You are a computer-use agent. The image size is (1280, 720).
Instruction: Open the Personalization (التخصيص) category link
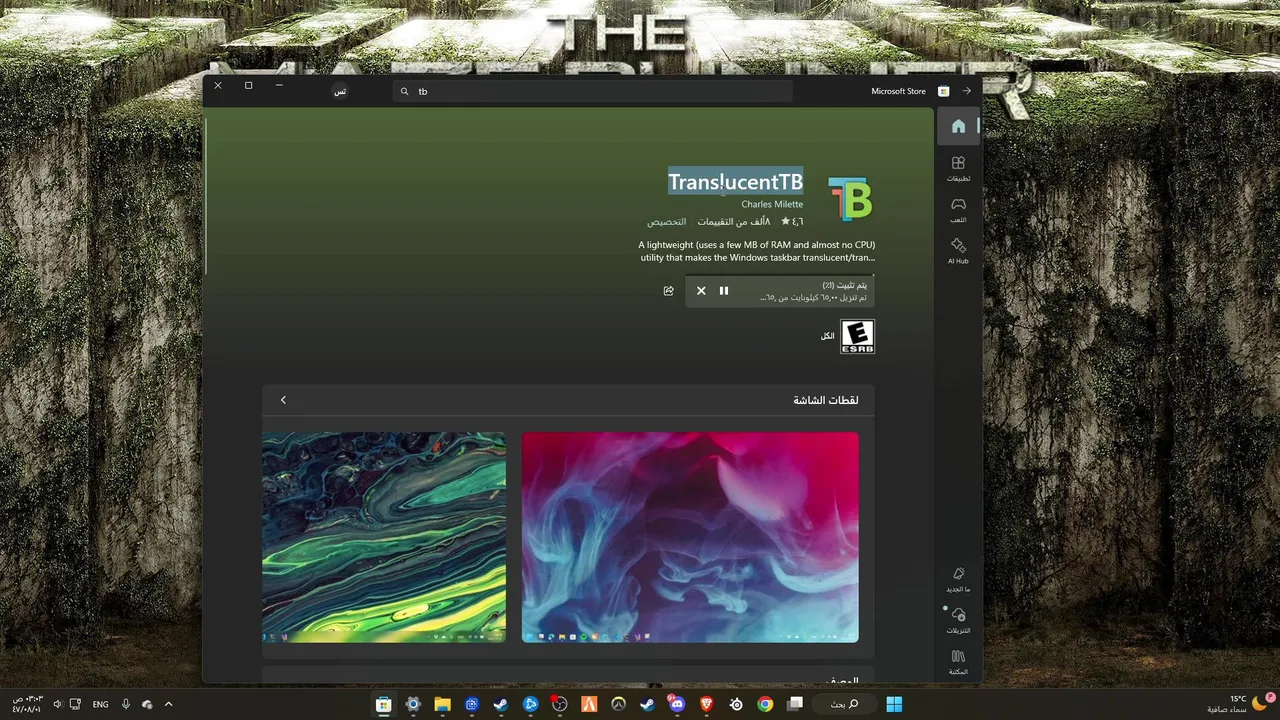666,221
